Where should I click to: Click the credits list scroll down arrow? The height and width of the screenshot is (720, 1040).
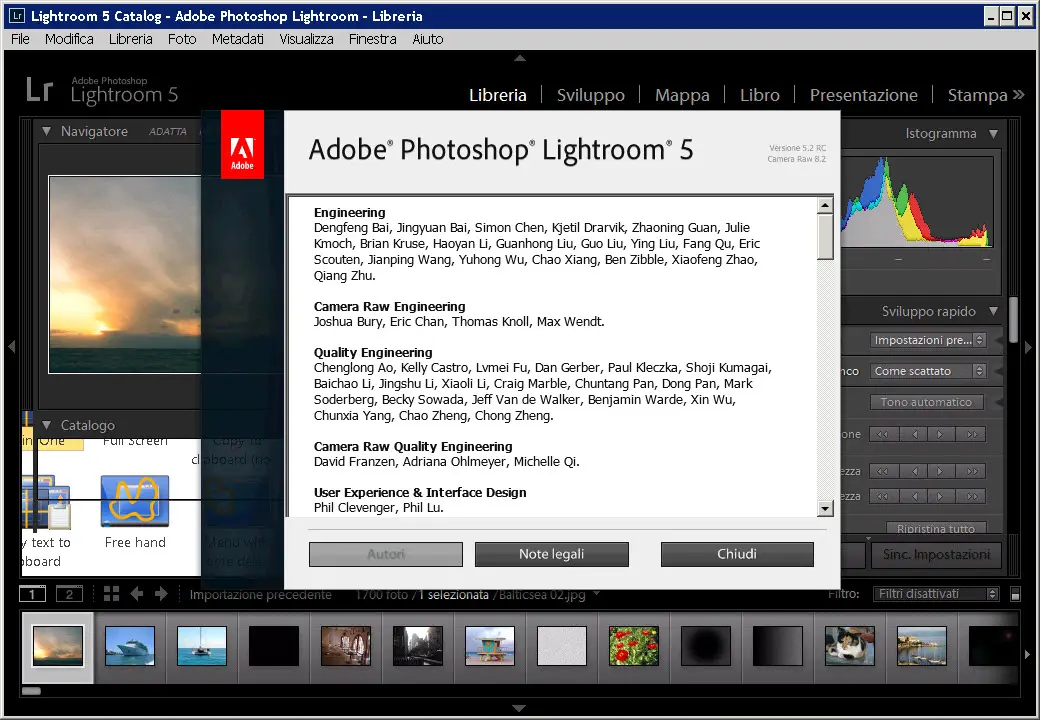[x=825, y=509]
